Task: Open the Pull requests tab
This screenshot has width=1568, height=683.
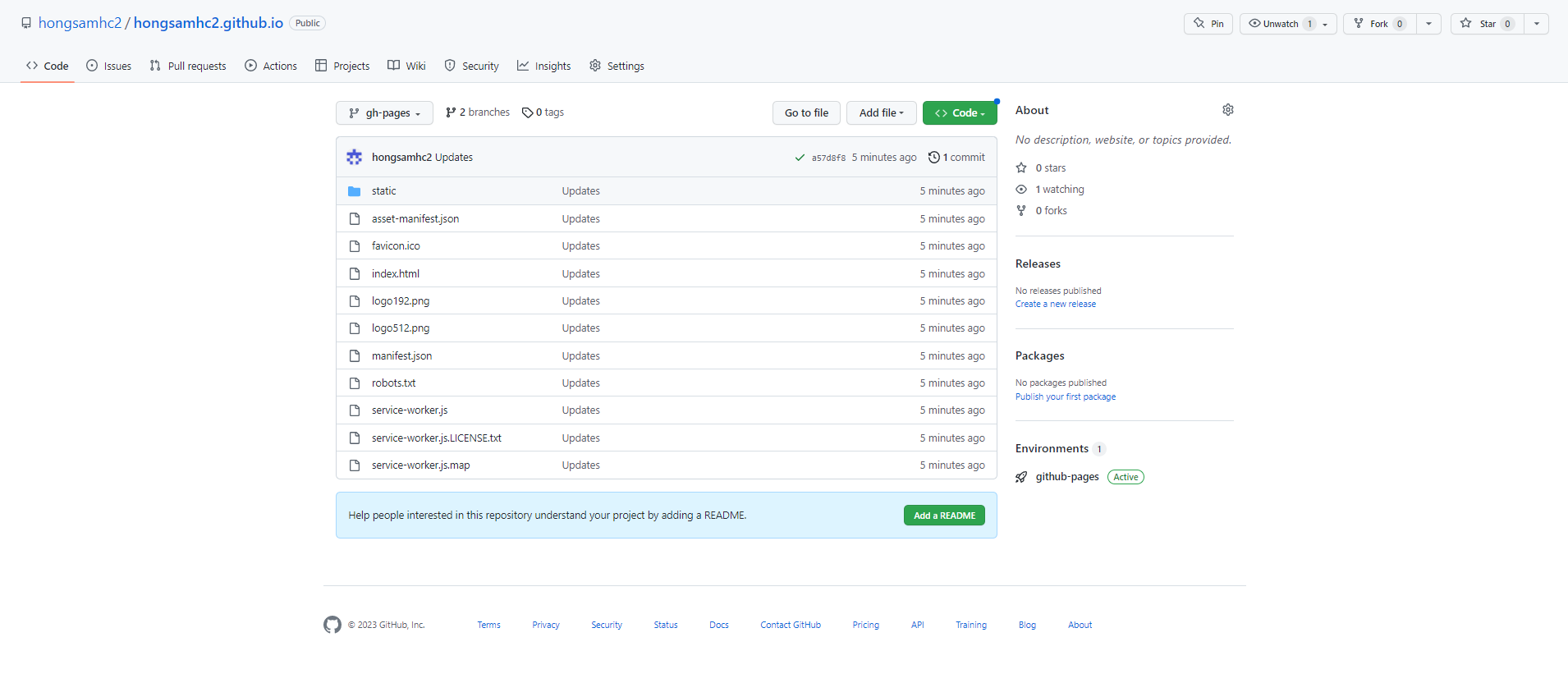Action: click(x=188, y=66)
